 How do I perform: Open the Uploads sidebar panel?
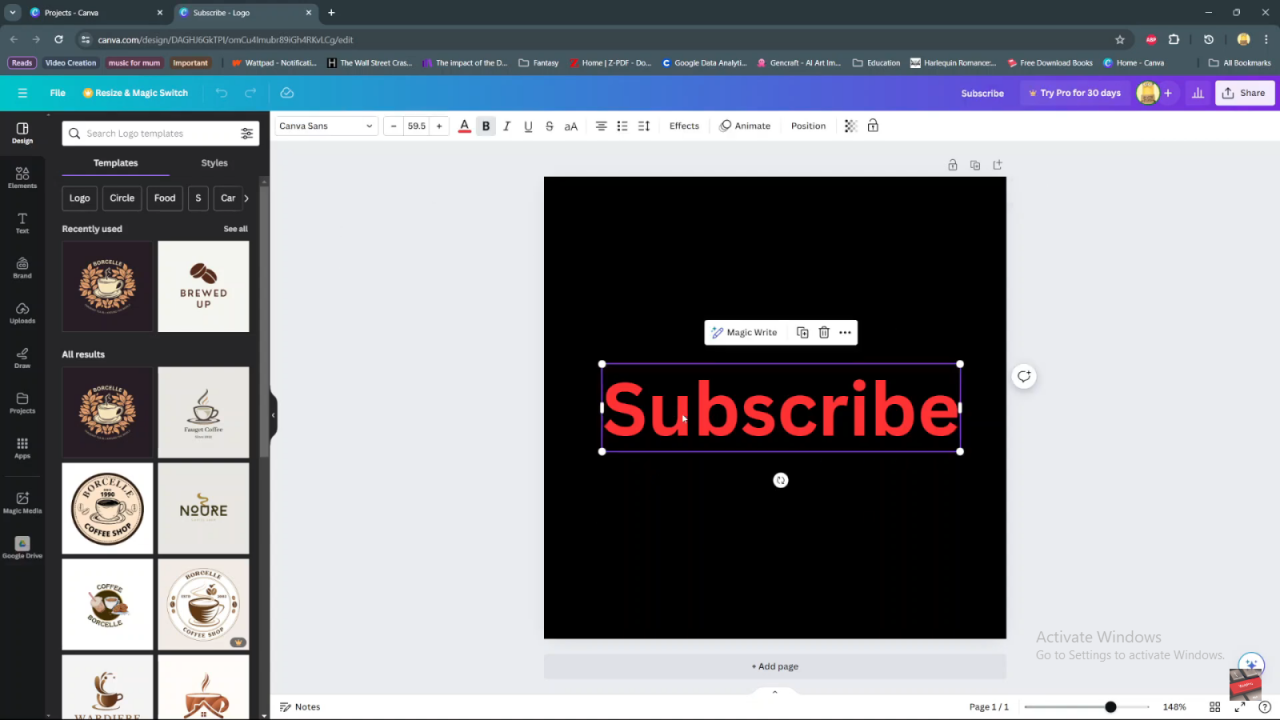pyautogui.click(x=22, y=313)
